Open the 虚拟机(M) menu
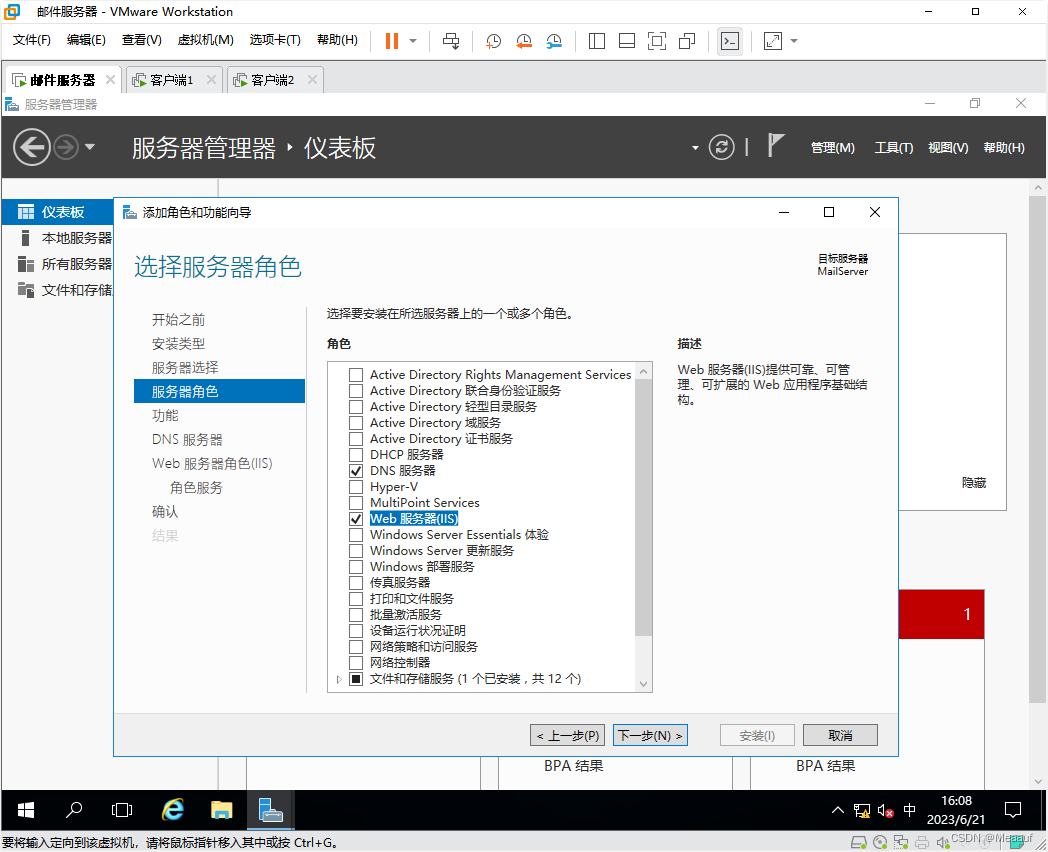The height and width of the screenshot is (852, 1048). pos(205,40)
